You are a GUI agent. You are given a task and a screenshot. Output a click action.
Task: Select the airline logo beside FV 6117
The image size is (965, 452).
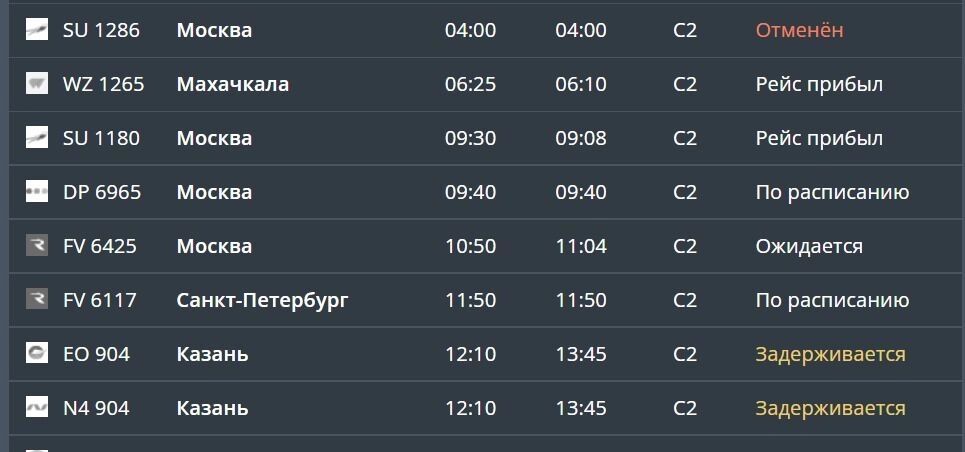click(37, 300)
